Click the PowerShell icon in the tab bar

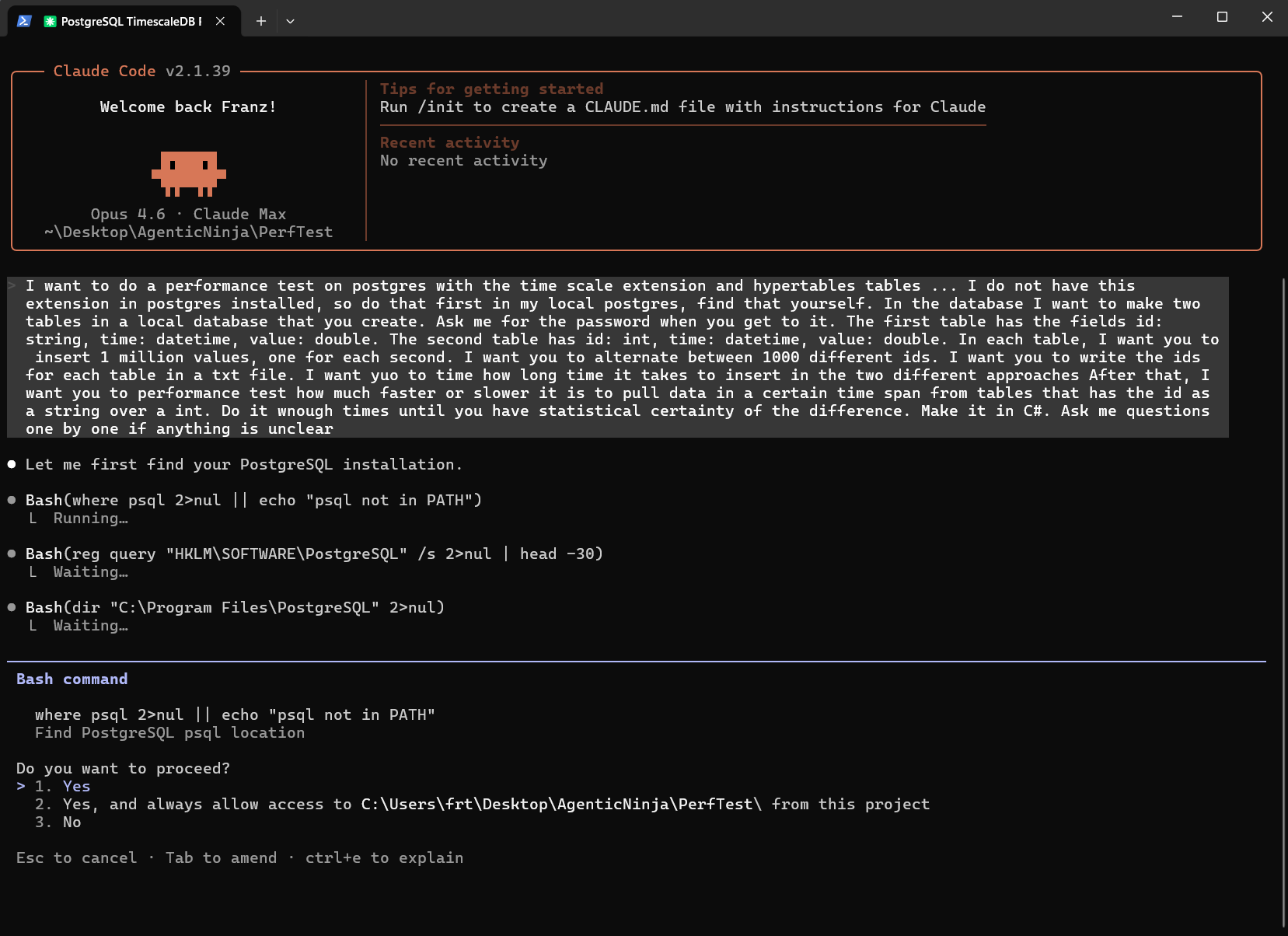point(24,21)
